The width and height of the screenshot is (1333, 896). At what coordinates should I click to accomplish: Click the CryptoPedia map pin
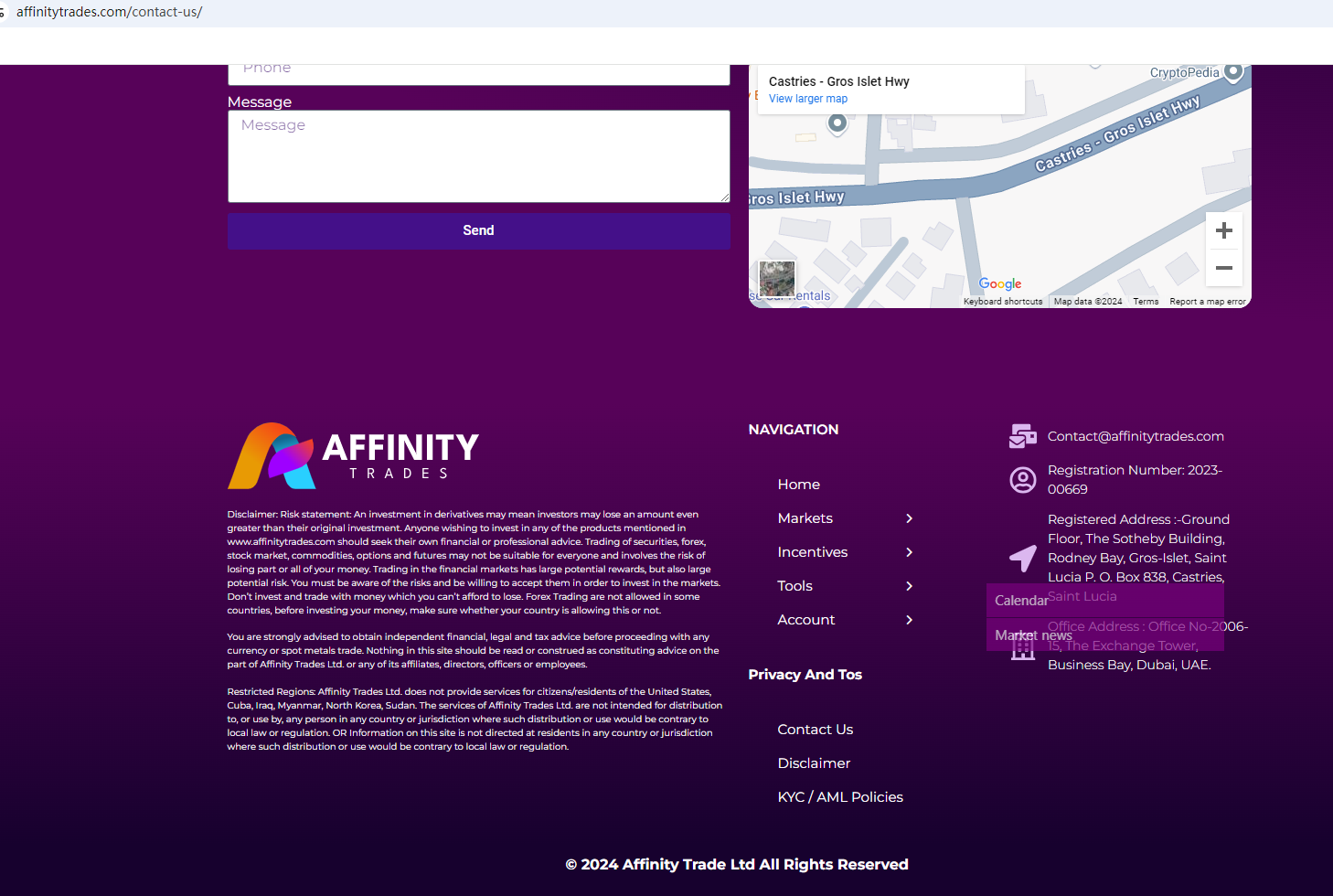[1233, 71]
